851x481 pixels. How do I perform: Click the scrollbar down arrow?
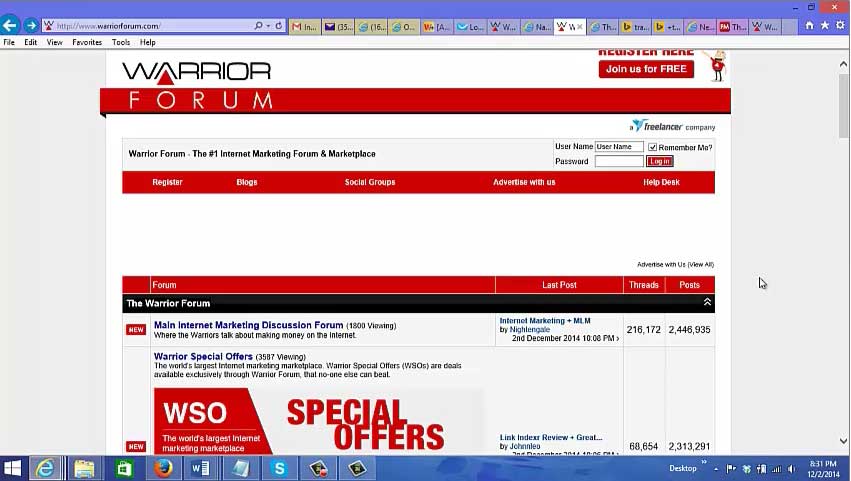844,441
